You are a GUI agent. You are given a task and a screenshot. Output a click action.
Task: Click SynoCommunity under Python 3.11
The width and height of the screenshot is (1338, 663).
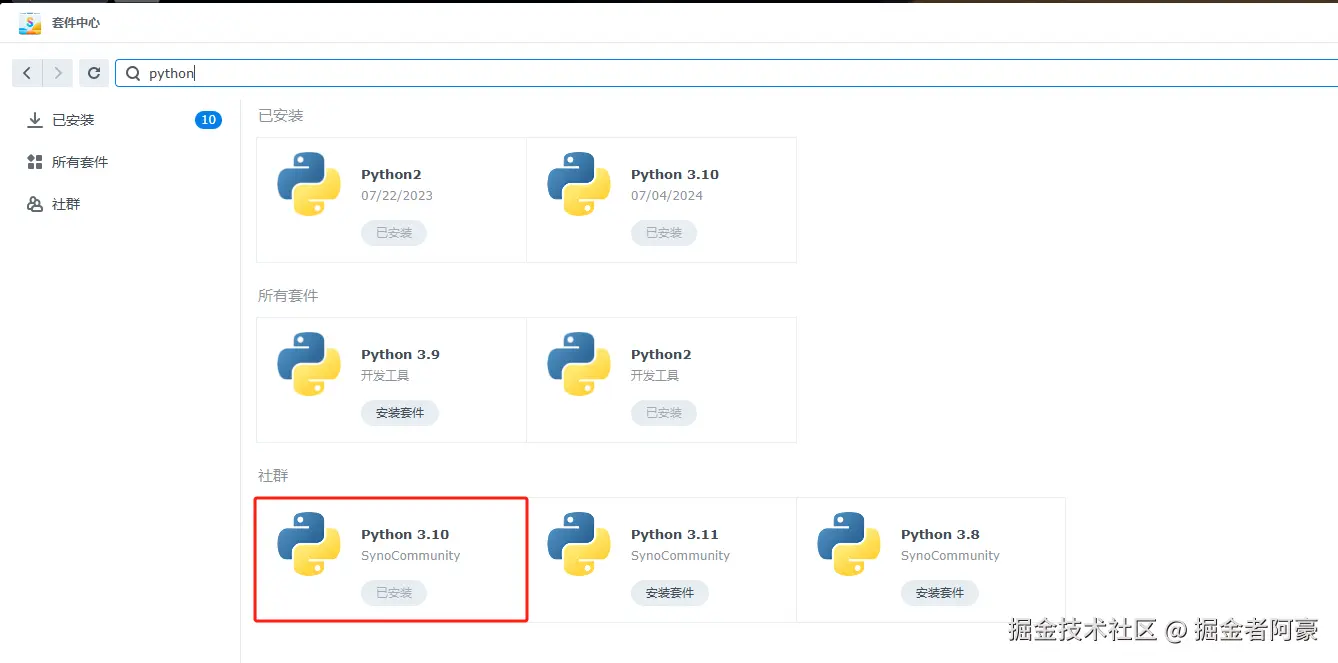click(x=680, y=556)
